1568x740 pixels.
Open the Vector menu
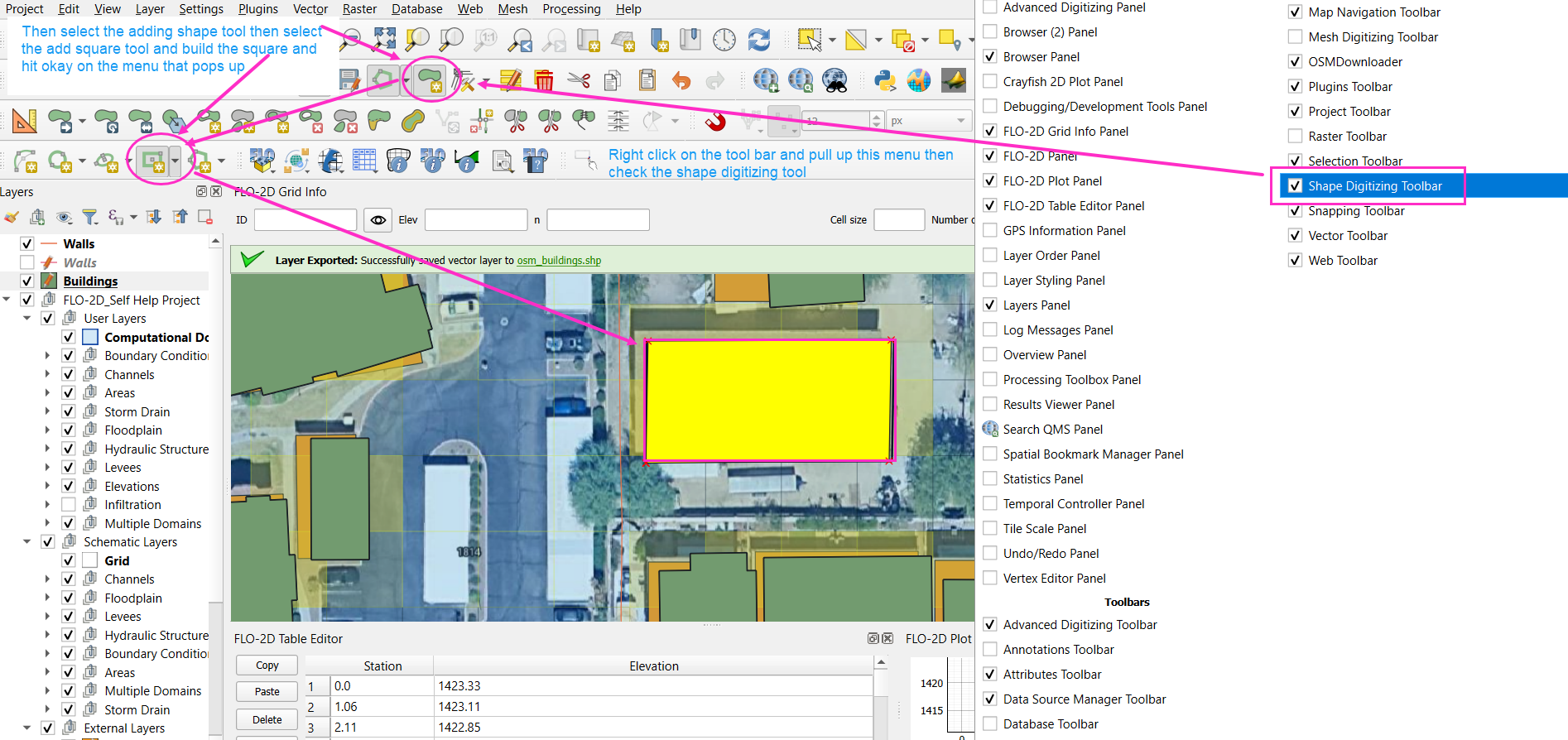coord(310,9)
